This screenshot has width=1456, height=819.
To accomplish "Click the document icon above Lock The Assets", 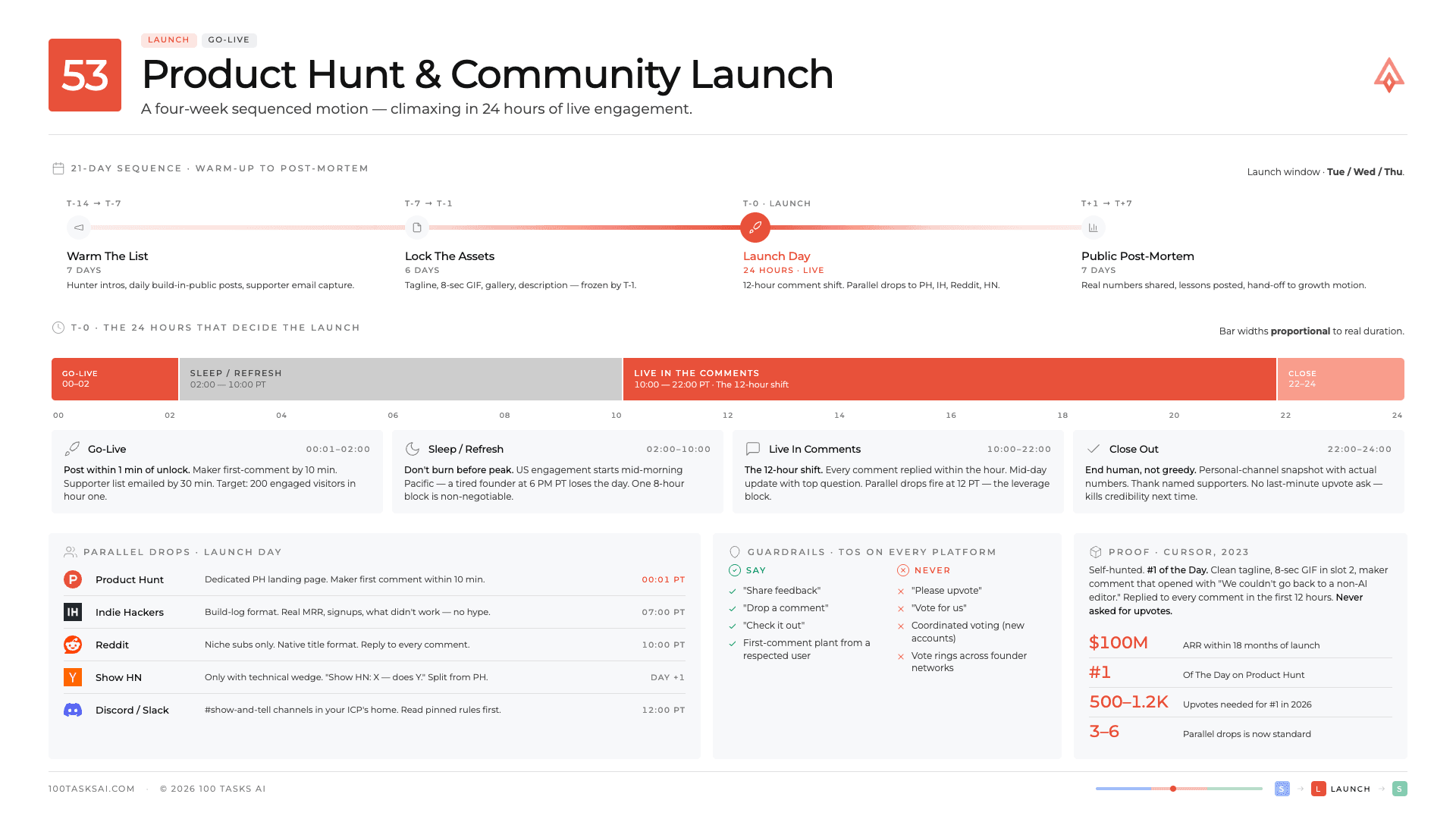I will pos(417,227).
